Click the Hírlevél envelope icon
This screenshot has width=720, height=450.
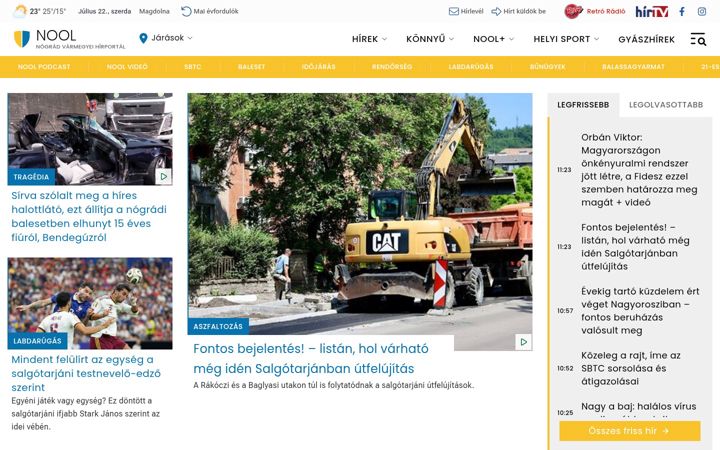(453, 11)
